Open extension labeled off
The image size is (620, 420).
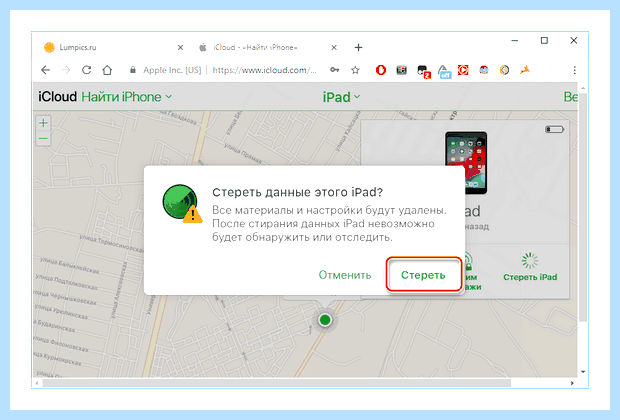pos(444,71)
